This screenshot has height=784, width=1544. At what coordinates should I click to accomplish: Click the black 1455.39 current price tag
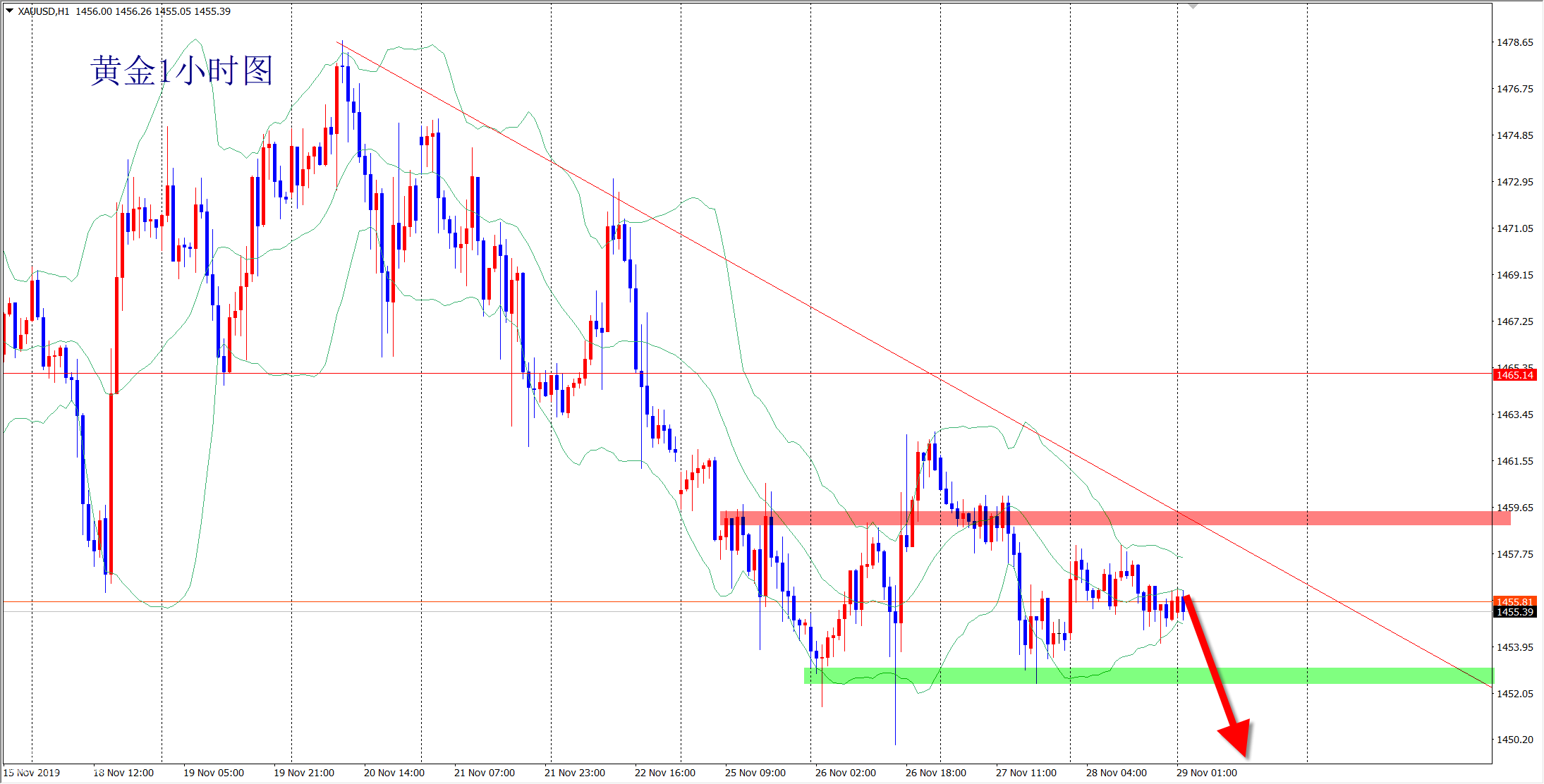1515,612
